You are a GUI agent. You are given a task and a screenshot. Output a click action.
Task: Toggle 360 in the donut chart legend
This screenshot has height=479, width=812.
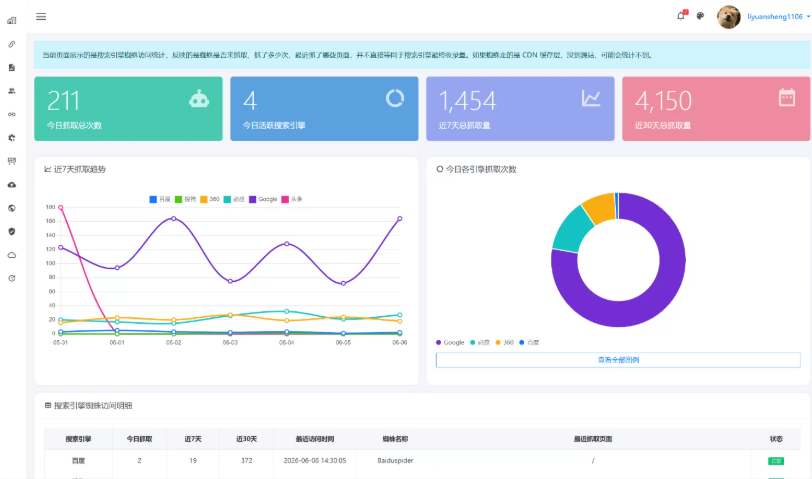pyautogui.click(x=504, y=342)
